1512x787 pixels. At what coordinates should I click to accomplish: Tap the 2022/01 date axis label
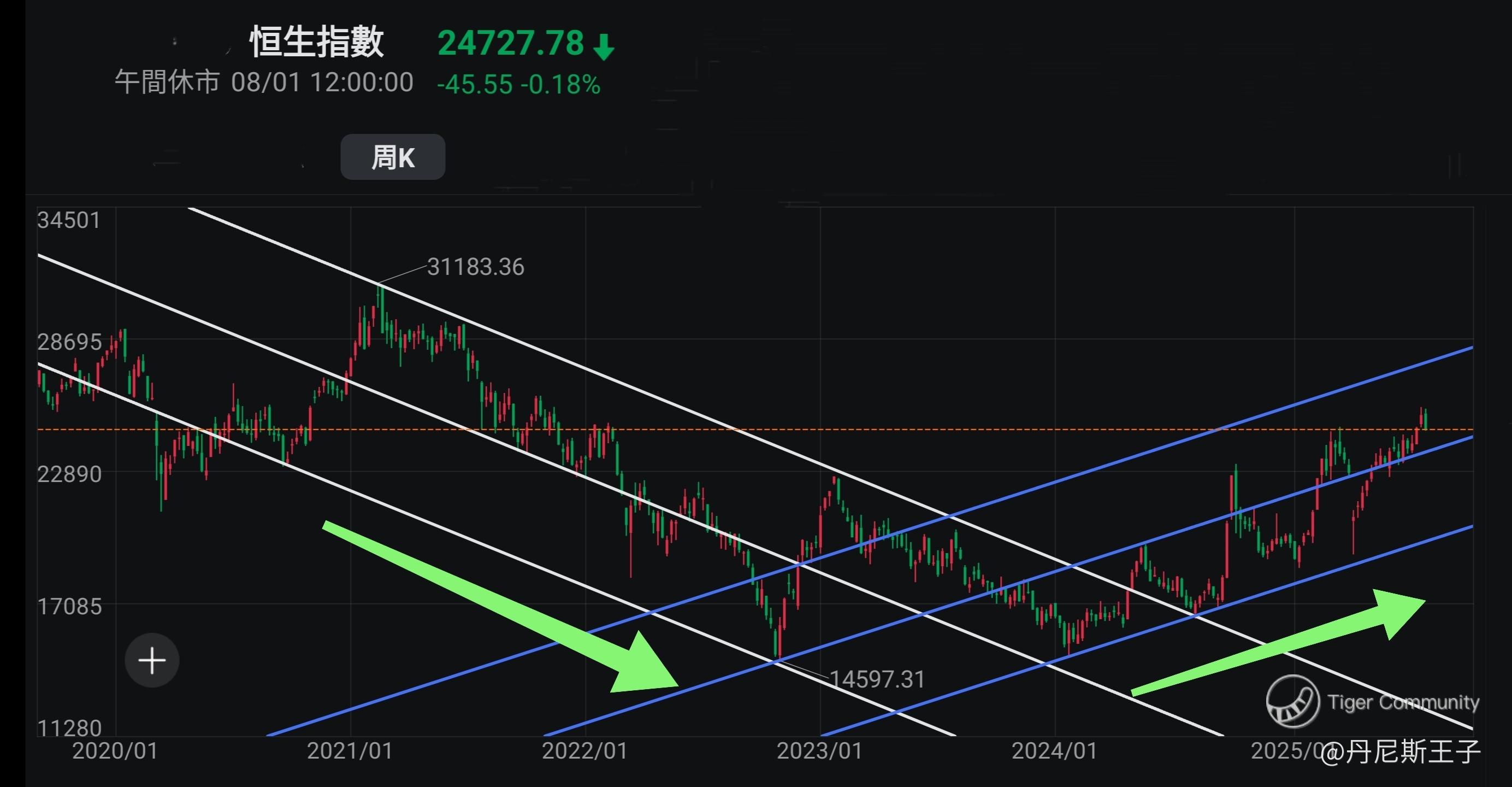coord(584,750)
